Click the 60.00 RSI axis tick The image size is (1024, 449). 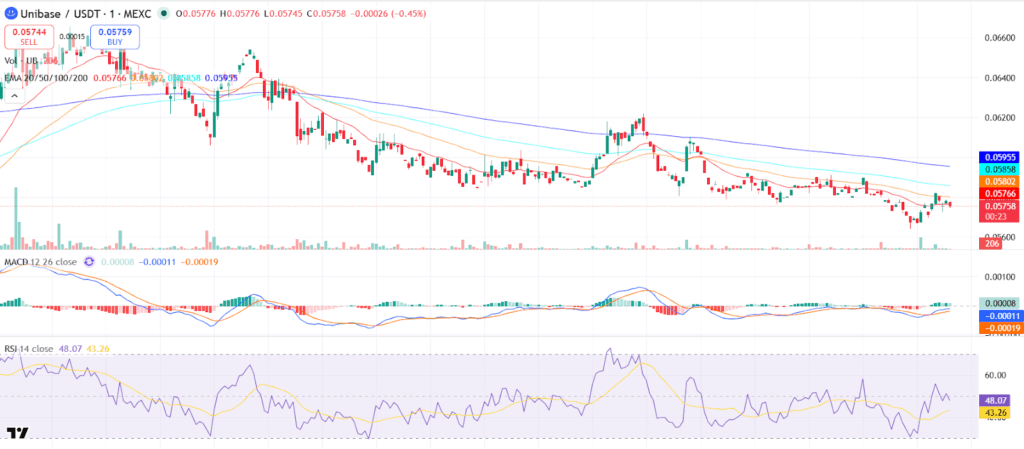(995, 375)
